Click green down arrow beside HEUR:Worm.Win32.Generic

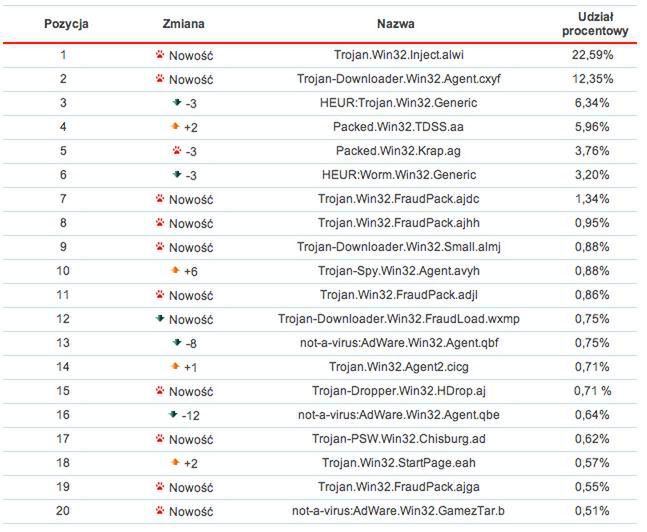click(x=177, y=175)
